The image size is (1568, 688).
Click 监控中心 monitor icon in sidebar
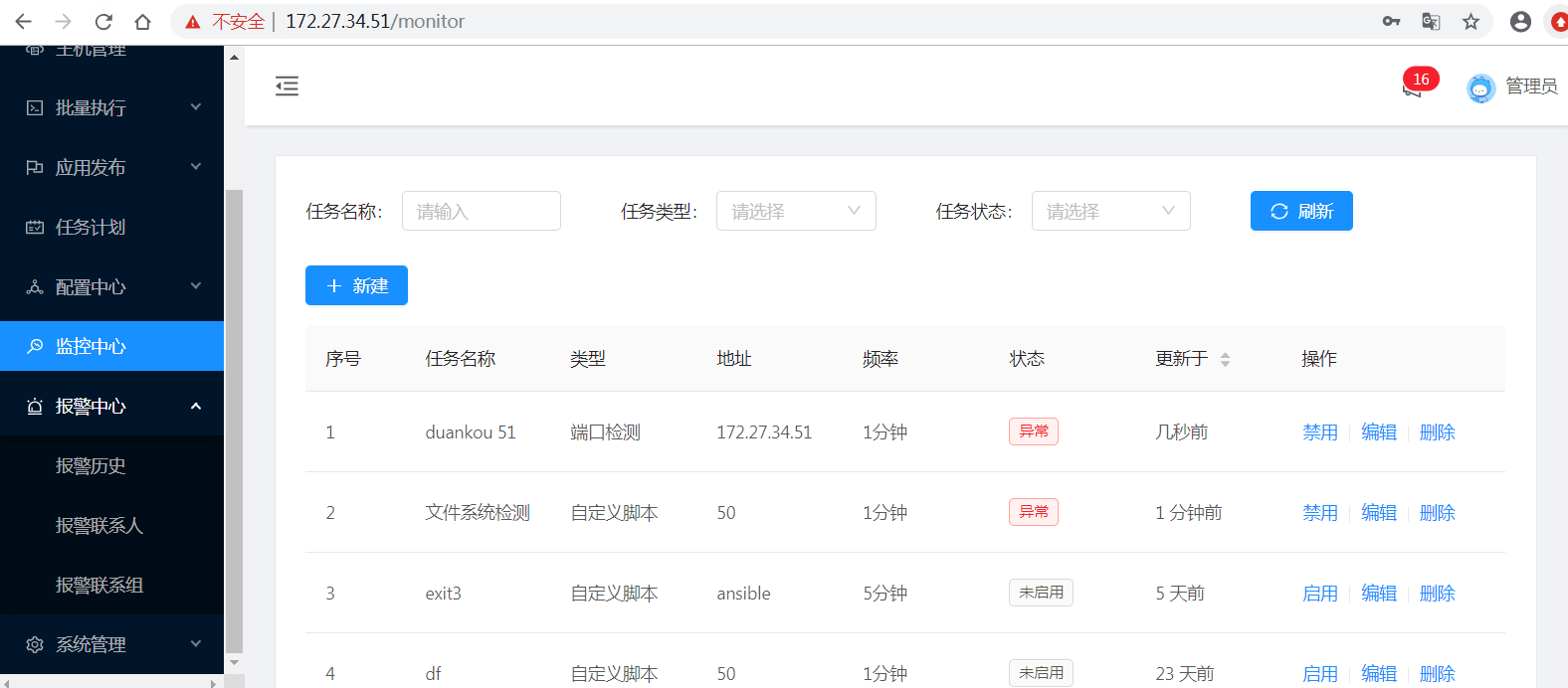(x=35, y=346)
